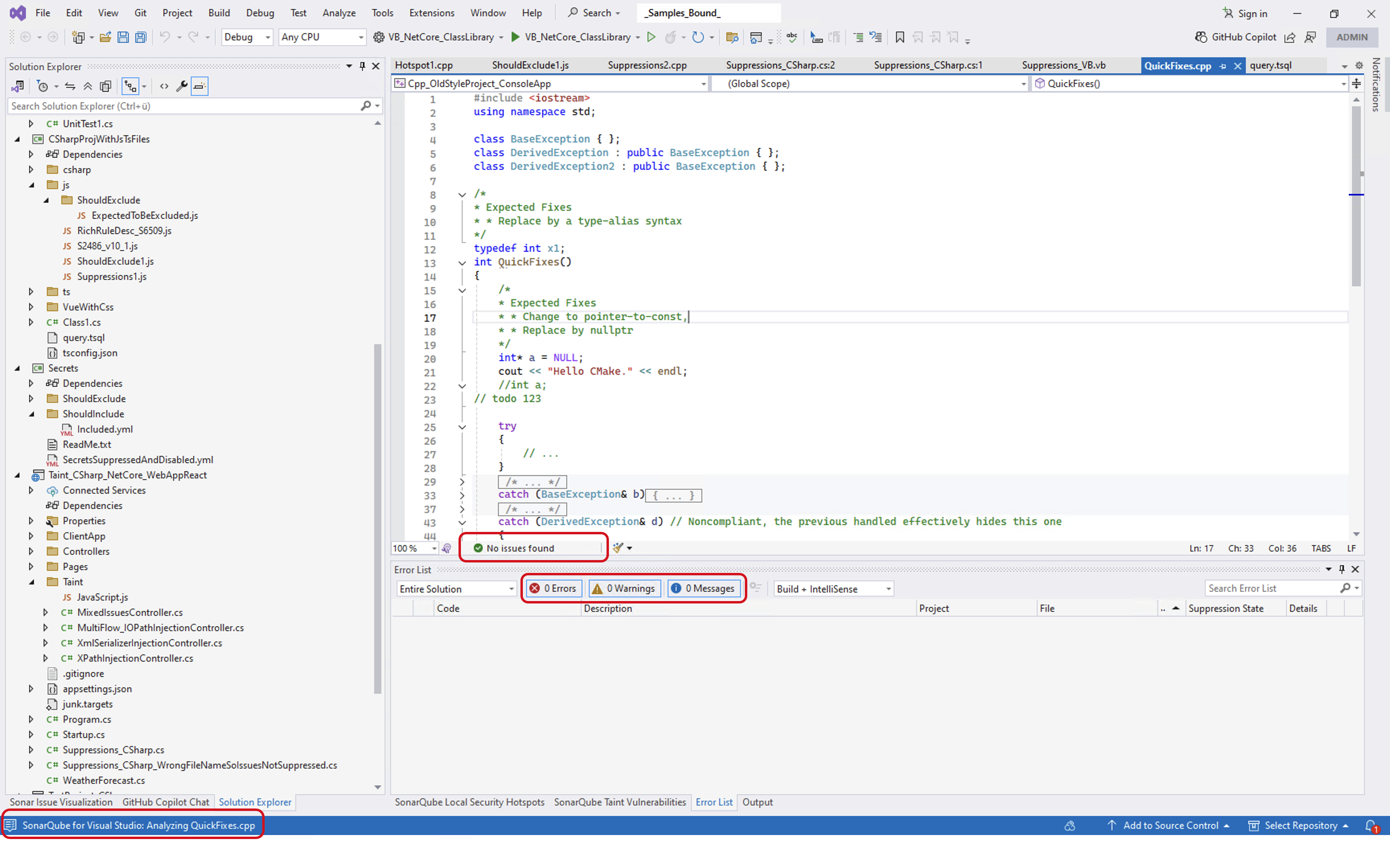Open the Entire Solution scope dropdown
Screen dimensions: 1390x868
455,588
